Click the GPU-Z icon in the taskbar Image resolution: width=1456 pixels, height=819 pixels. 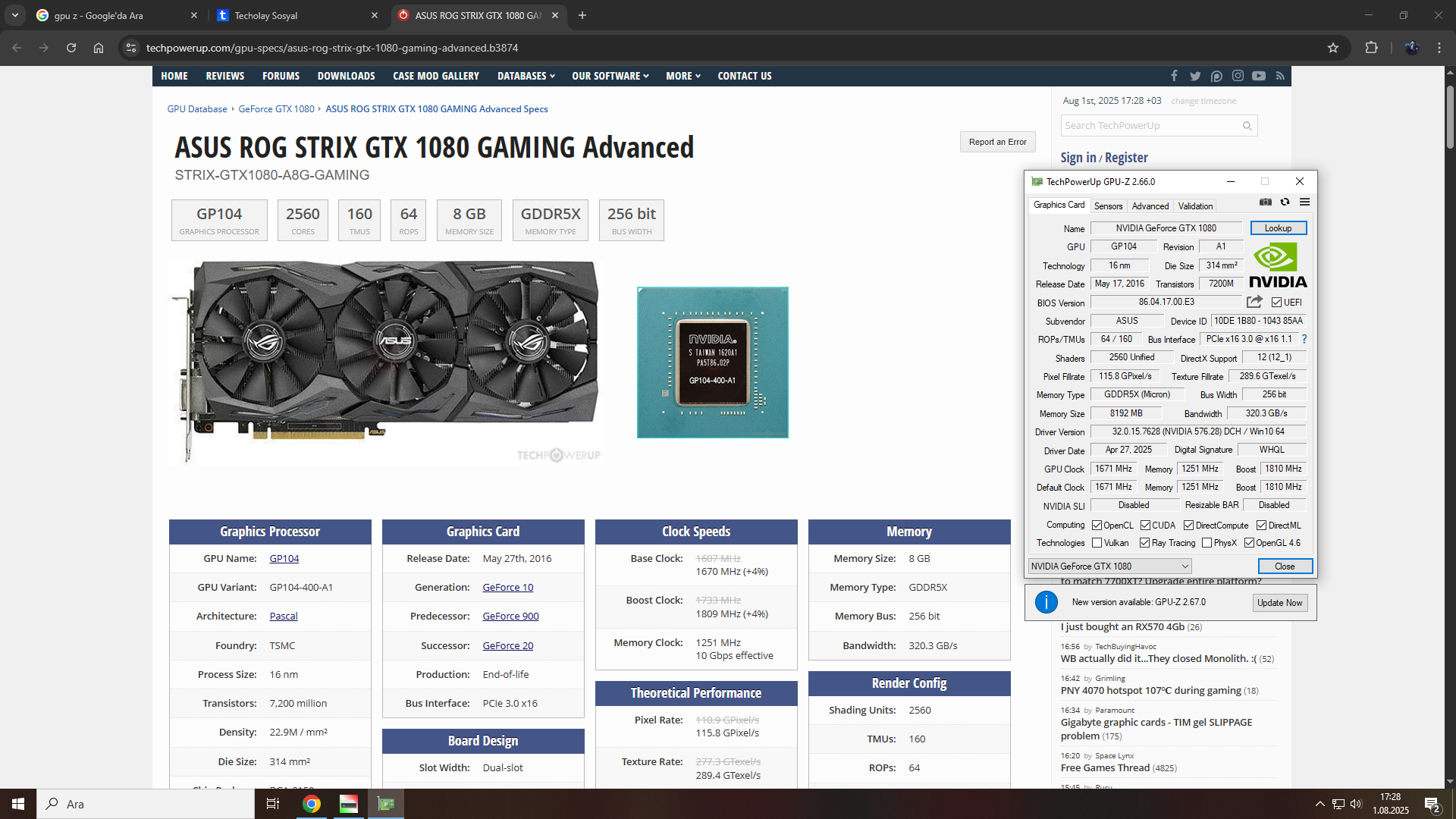pos(386,804)
